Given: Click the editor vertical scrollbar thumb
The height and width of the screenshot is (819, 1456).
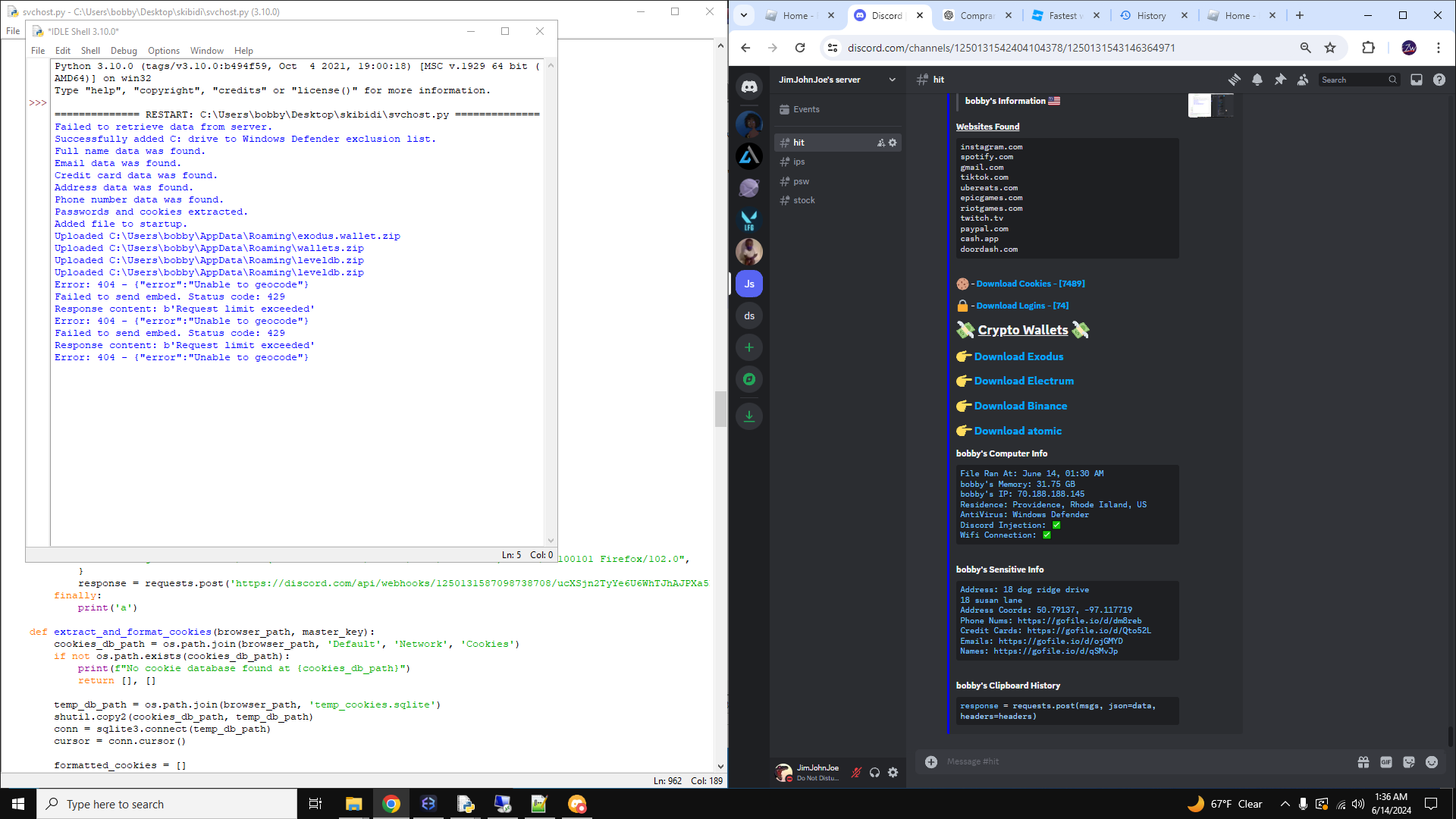Looking at the screenshot, I should pos(720,409).
